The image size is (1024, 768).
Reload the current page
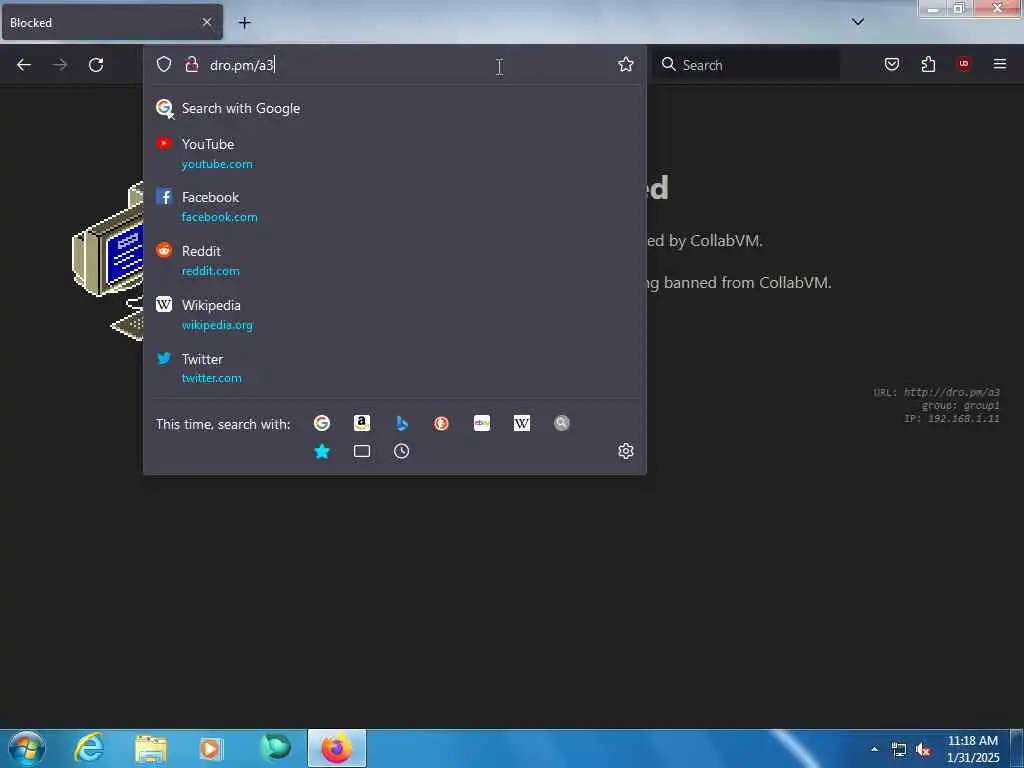click(x=96, y=65)
